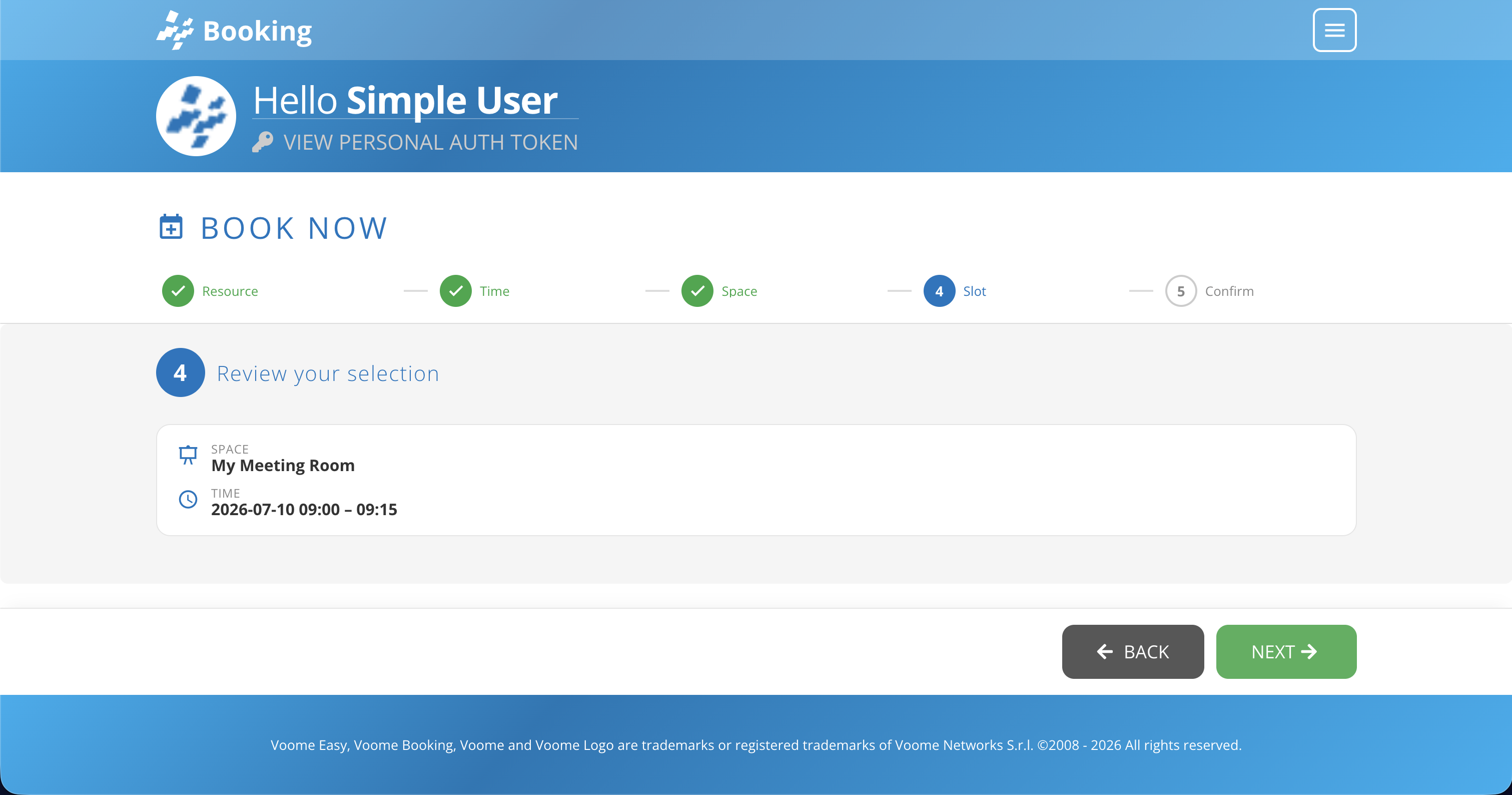The height and width of the screenshot is (795, 1512).
Task: Open the hamburger menu
Action: click(1334, 30)
